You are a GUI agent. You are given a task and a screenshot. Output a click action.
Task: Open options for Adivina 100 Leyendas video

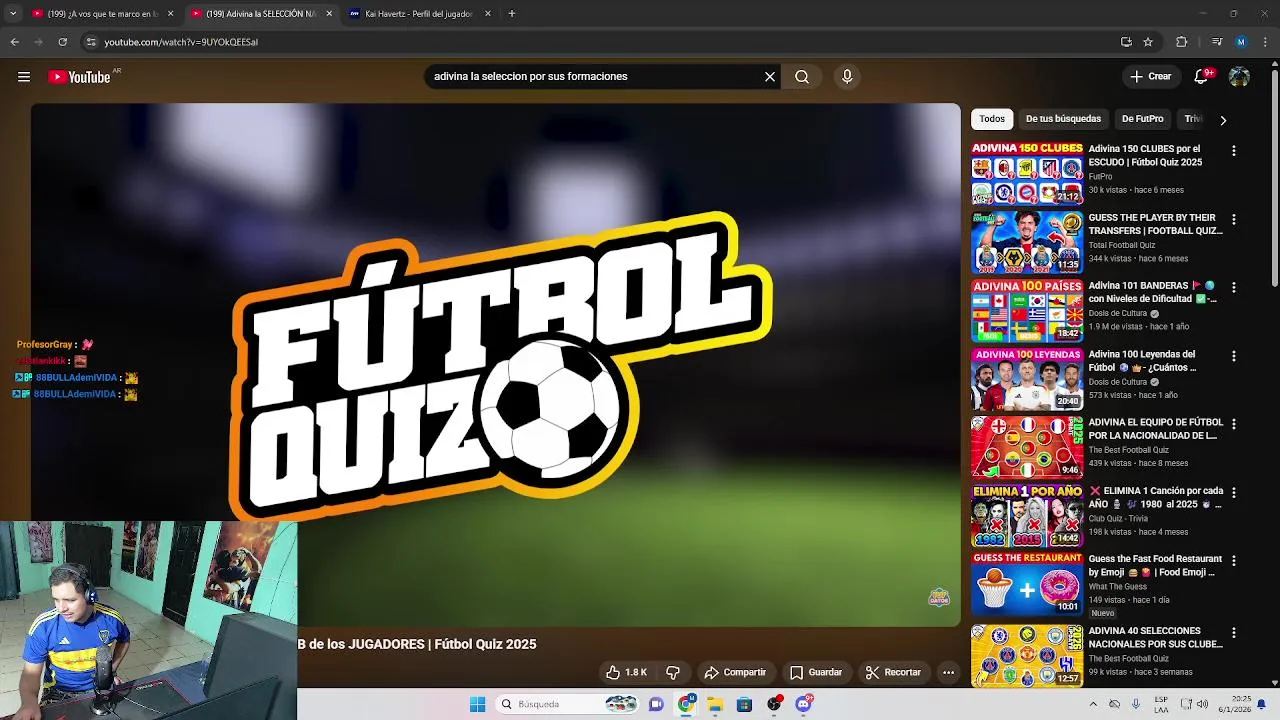pos(1233,356)
